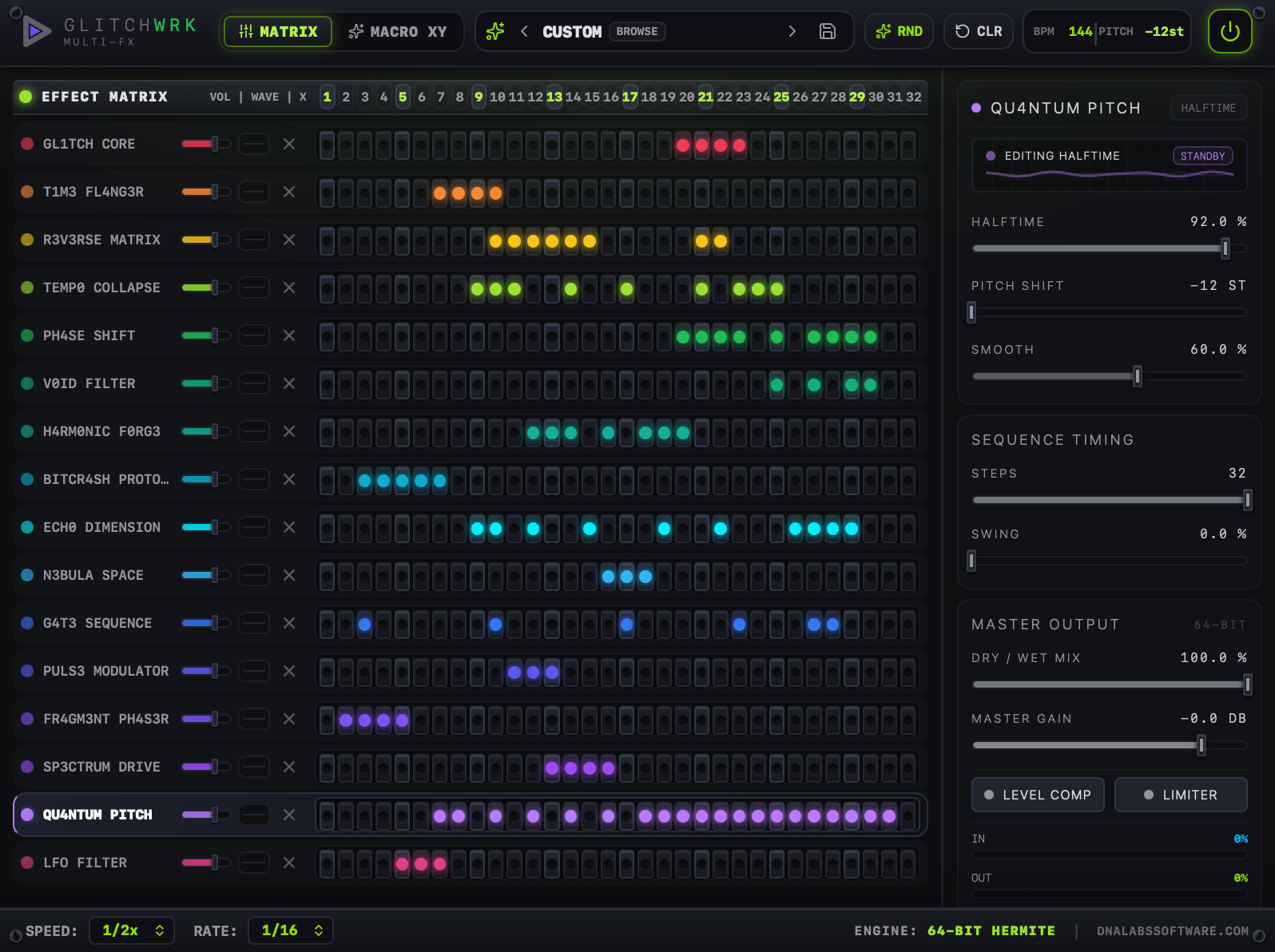Viewport: 1275px width, 952px height.
Task: Toggle STANDBY in the halftime editor
Action: click(x=1202, y=156)
